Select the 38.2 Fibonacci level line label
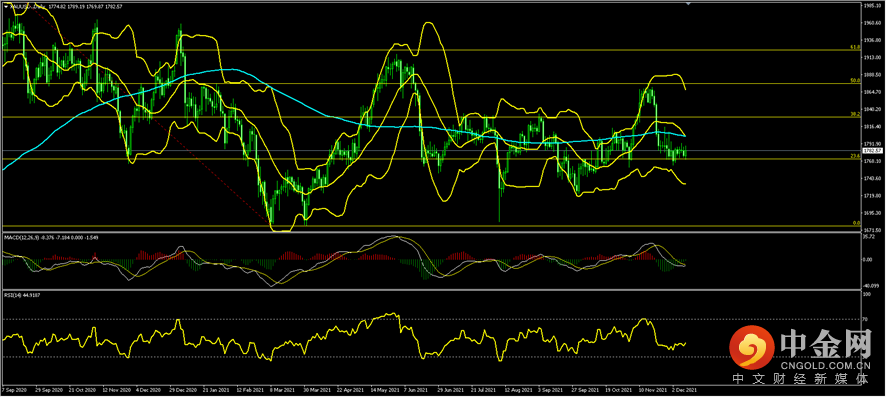The image size is (886, 397). (855, 114)
